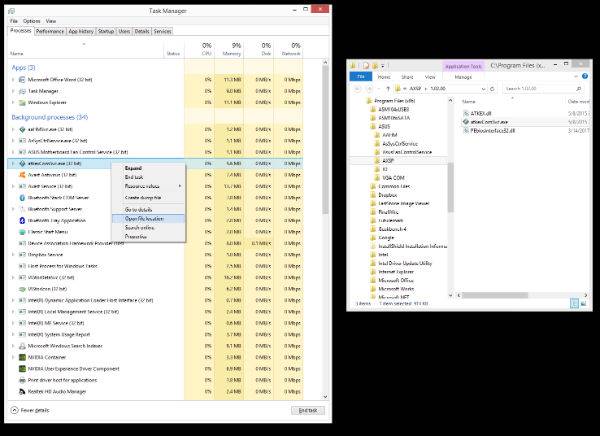Viewport: 600px width, 436px height.
Task: Click the Name column header in Explorer
Action: coord(468,101)
